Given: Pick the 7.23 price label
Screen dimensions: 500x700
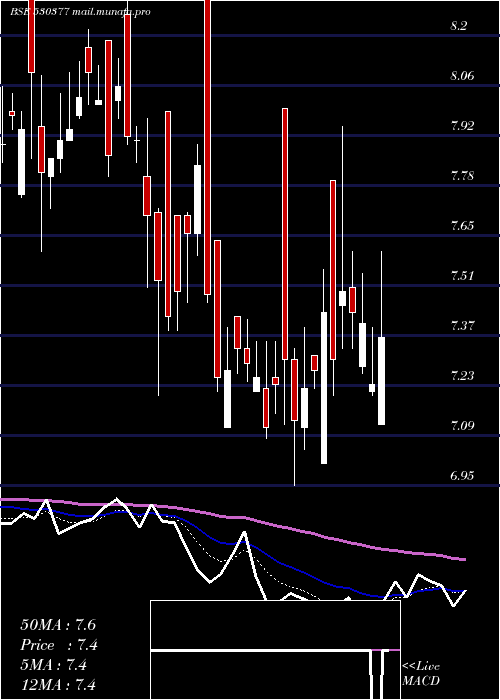Looking at the screenshot, I should [x=462, y=376].
